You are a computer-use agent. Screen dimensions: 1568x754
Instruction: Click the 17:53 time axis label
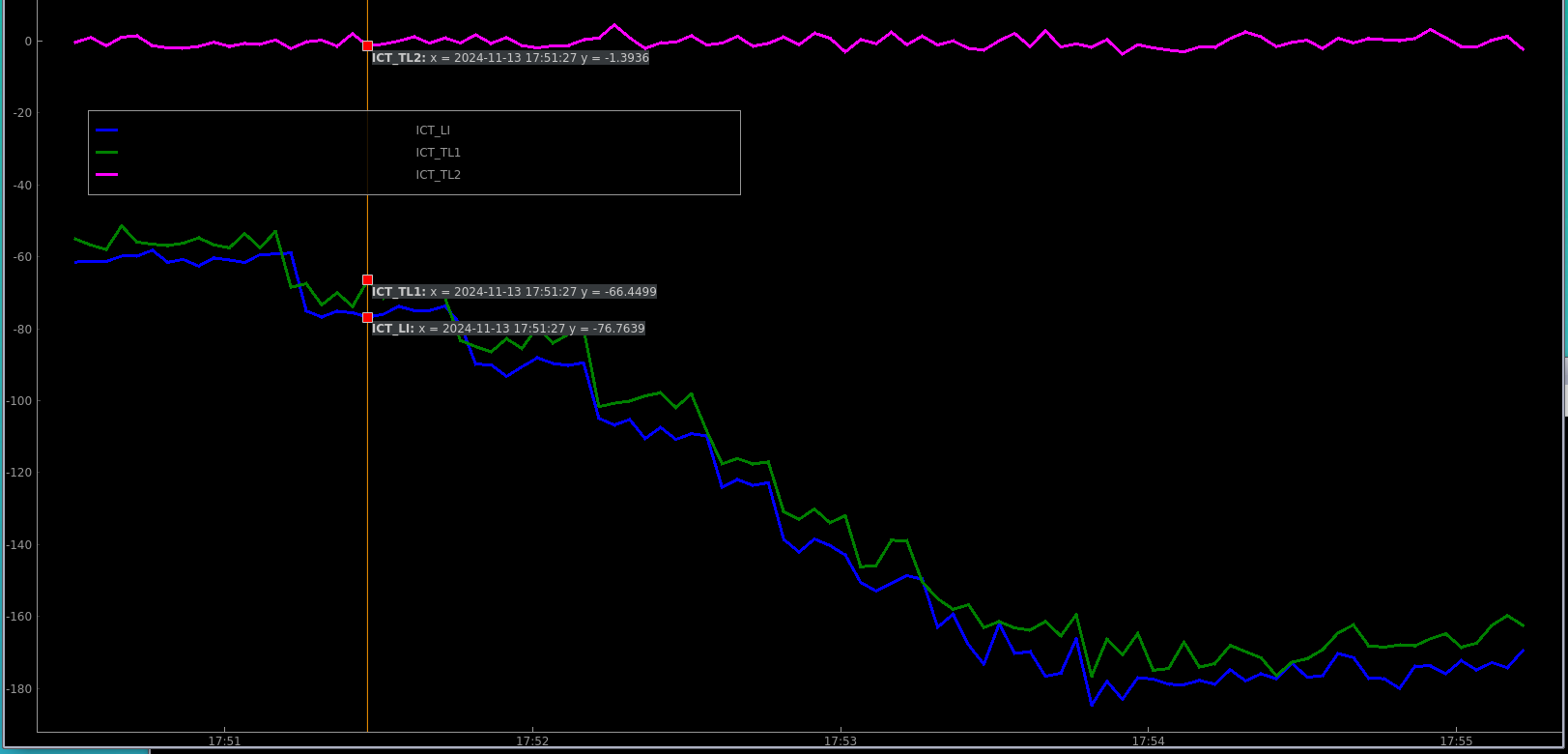(841, 741)
